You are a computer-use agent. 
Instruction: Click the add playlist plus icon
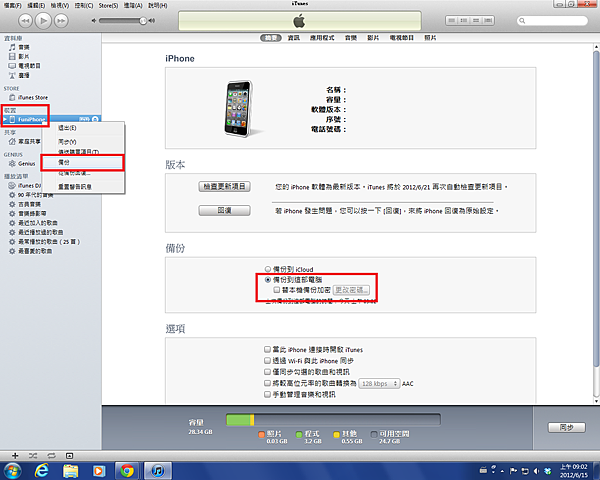15,456
